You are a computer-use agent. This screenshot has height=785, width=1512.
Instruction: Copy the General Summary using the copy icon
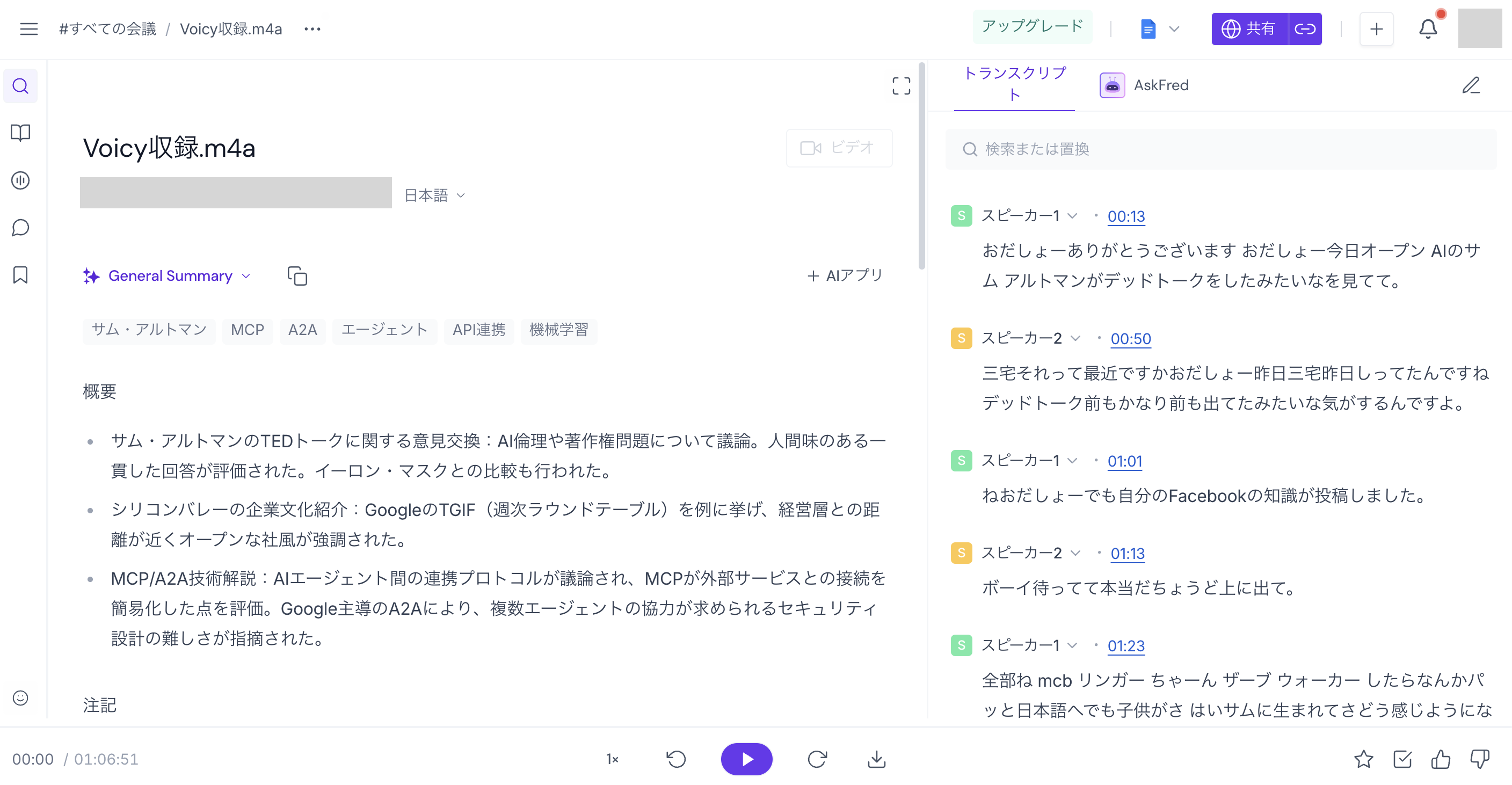(x=296, y=276)
